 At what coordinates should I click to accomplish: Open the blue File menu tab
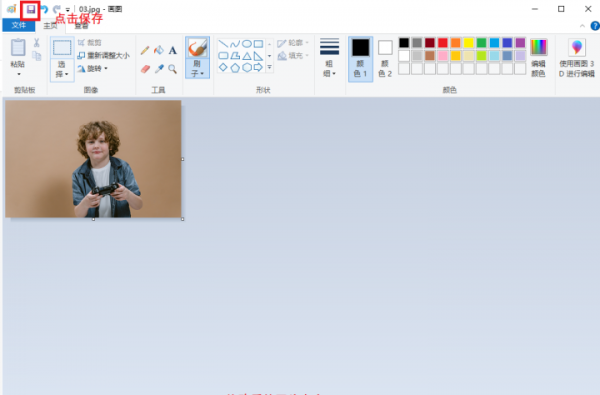click(x=18, y=25)
